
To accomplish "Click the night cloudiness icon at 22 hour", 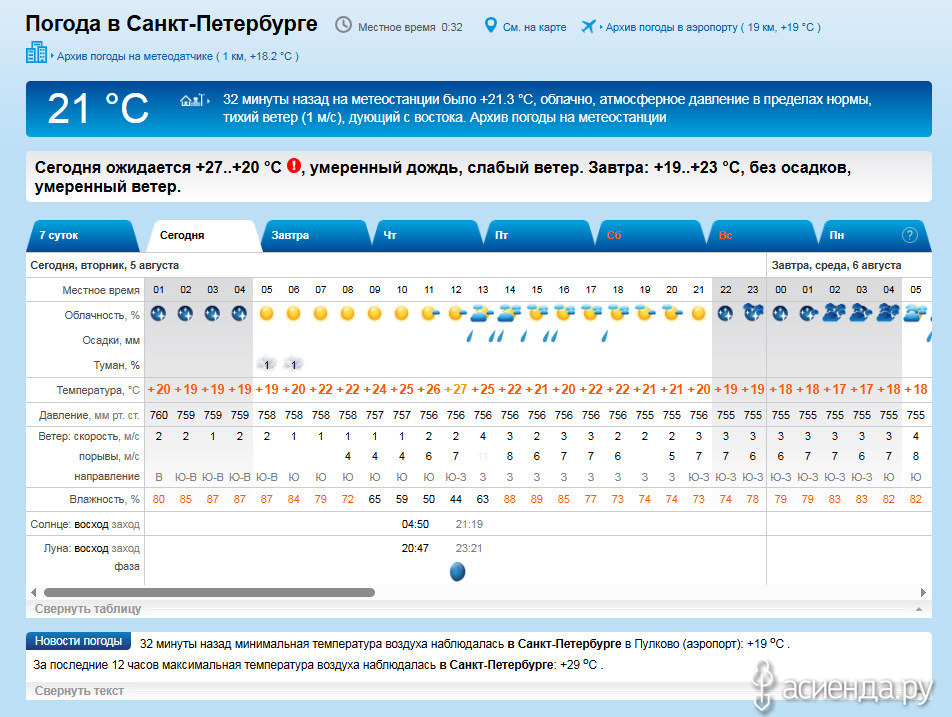I will (x=725, y=313).
